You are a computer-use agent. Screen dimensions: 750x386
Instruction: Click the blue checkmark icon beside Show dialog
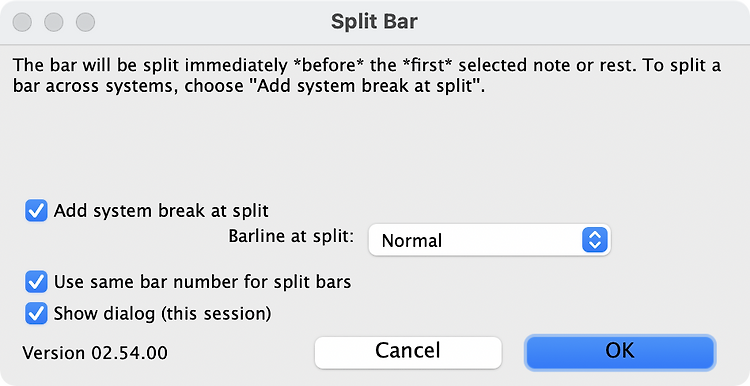pos(36,314)
